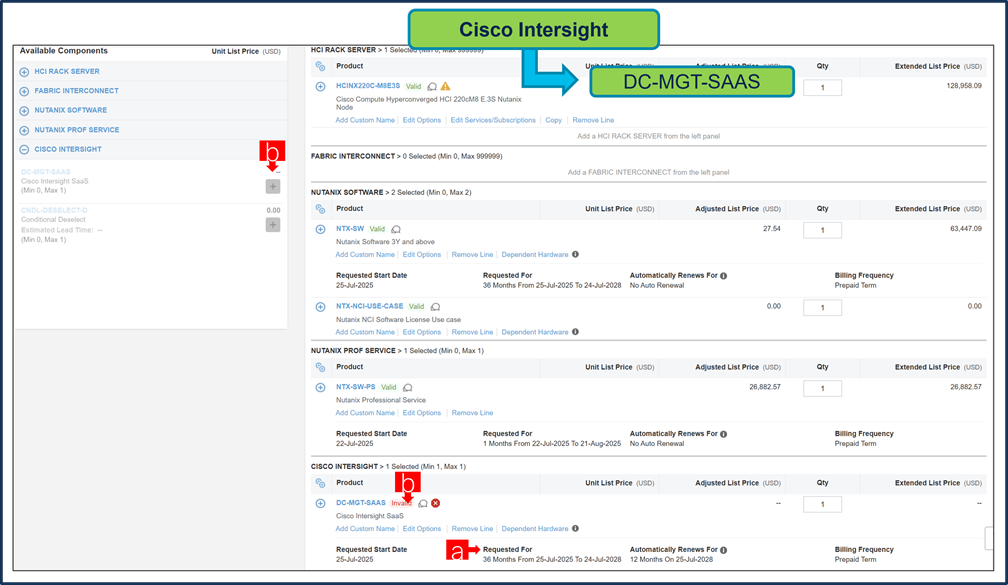Add DC-MGT-SAAS using its plus button

[x=273, y=186]
